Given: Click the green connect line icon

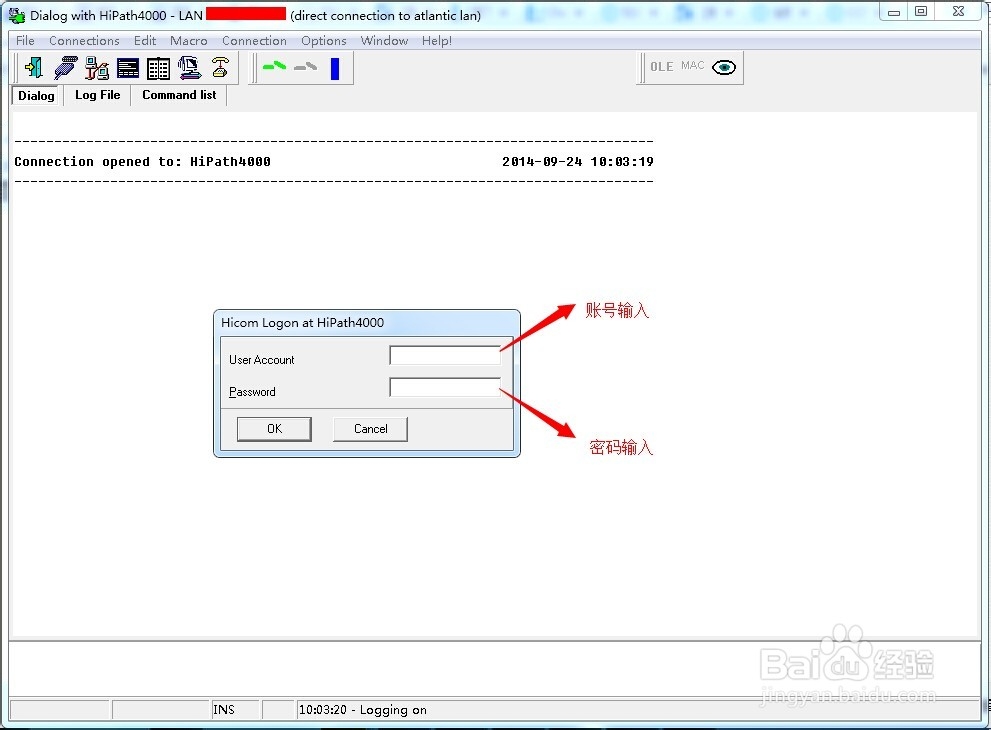Looking at the screenshot, I should [x=274, y=66].
